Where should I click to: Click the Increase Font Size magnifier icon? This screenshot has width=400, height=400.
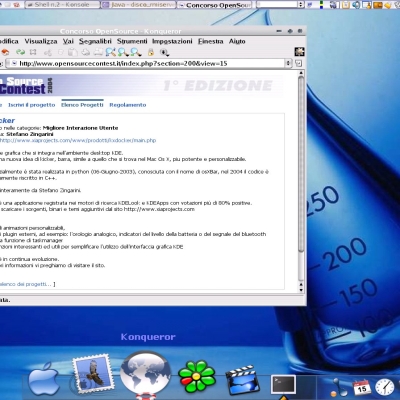click(123, 52)
